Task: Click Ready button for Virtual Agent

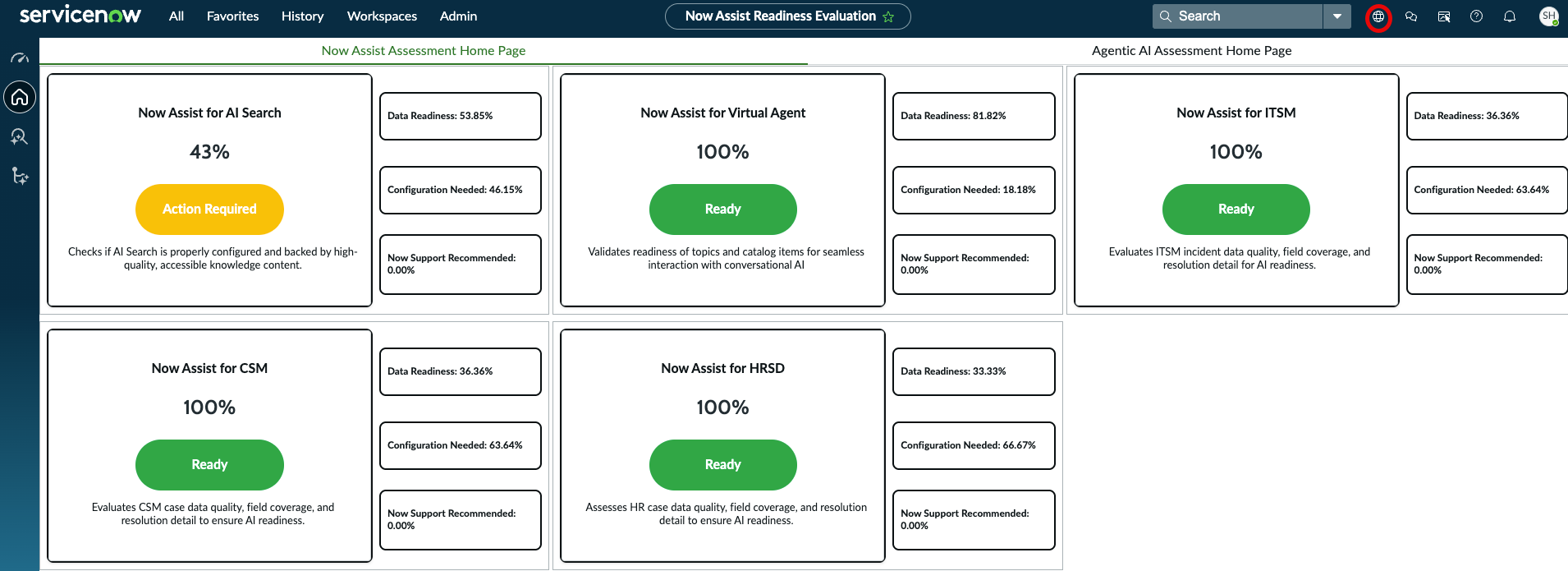Action: (722, 210)
